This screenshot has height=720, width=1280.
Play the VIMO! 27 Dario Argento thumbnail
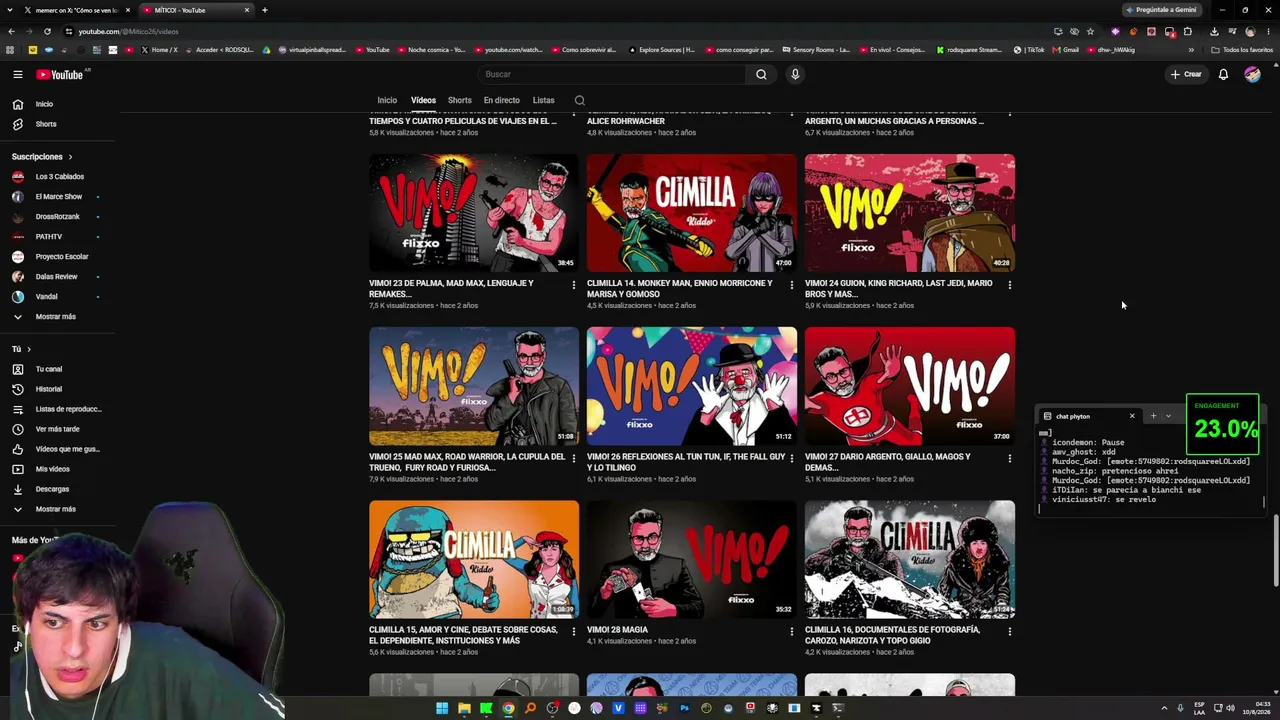[x=910, y=386]
